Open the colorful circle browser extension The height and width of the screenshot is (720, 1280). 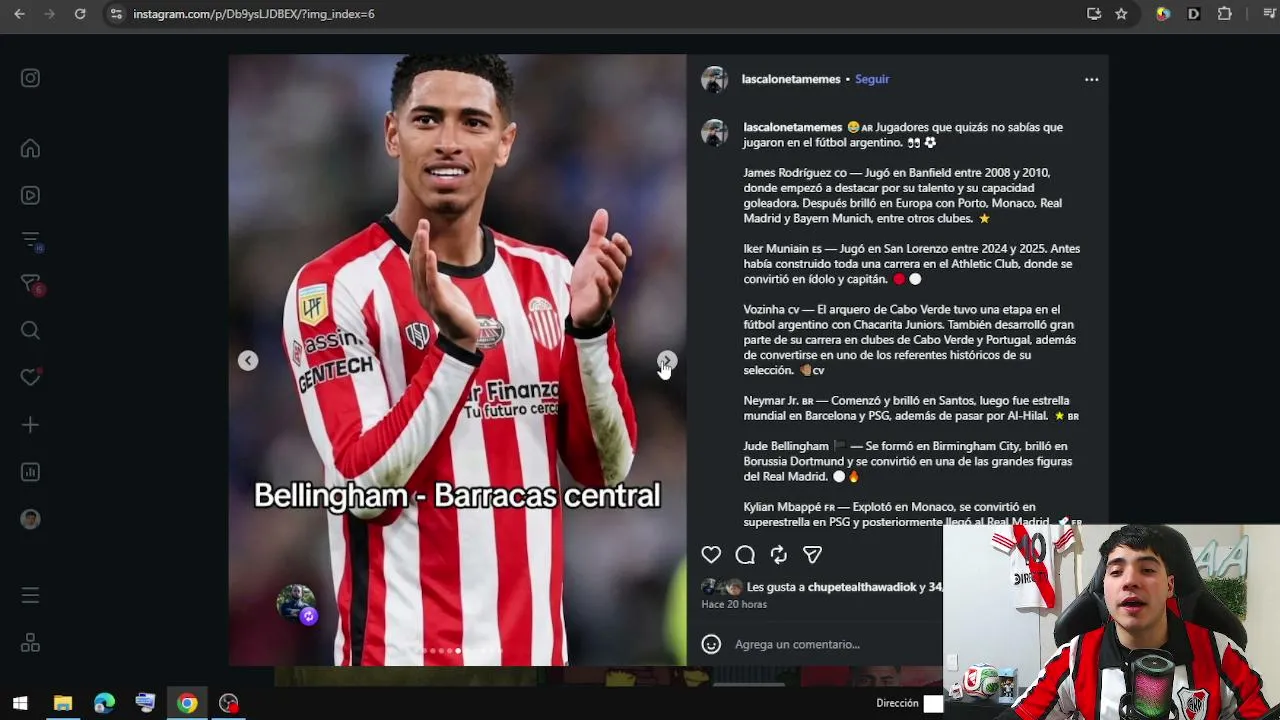[x=1163, y=14]
